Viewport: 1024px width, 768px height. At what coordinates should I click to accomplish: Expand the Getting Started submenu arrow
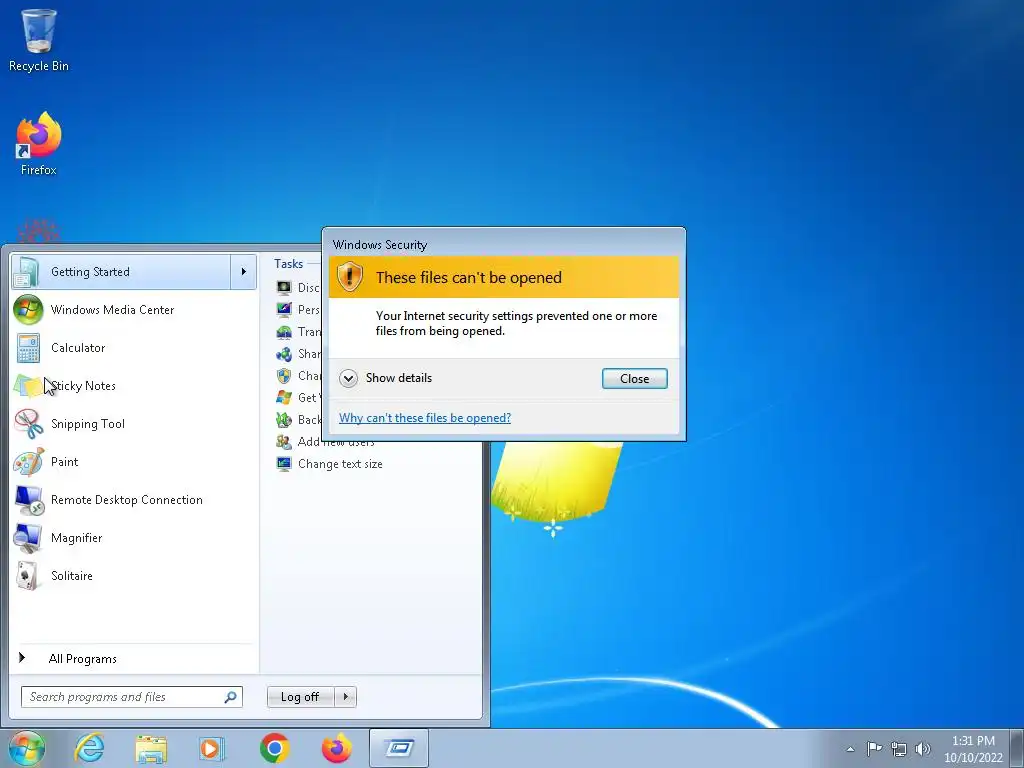point(244,272)
